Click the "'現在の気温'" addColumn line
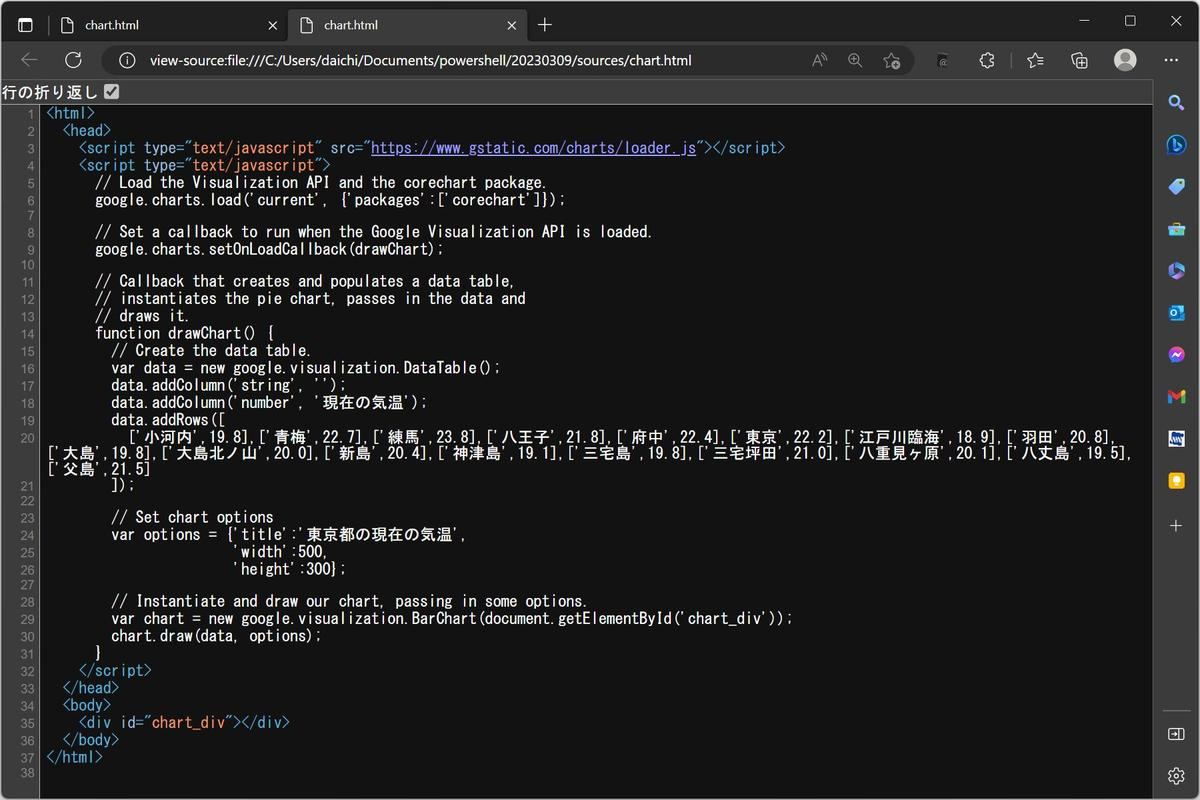Image resolution: width=1200 pixels, height=800 pixels. [269, 401]
